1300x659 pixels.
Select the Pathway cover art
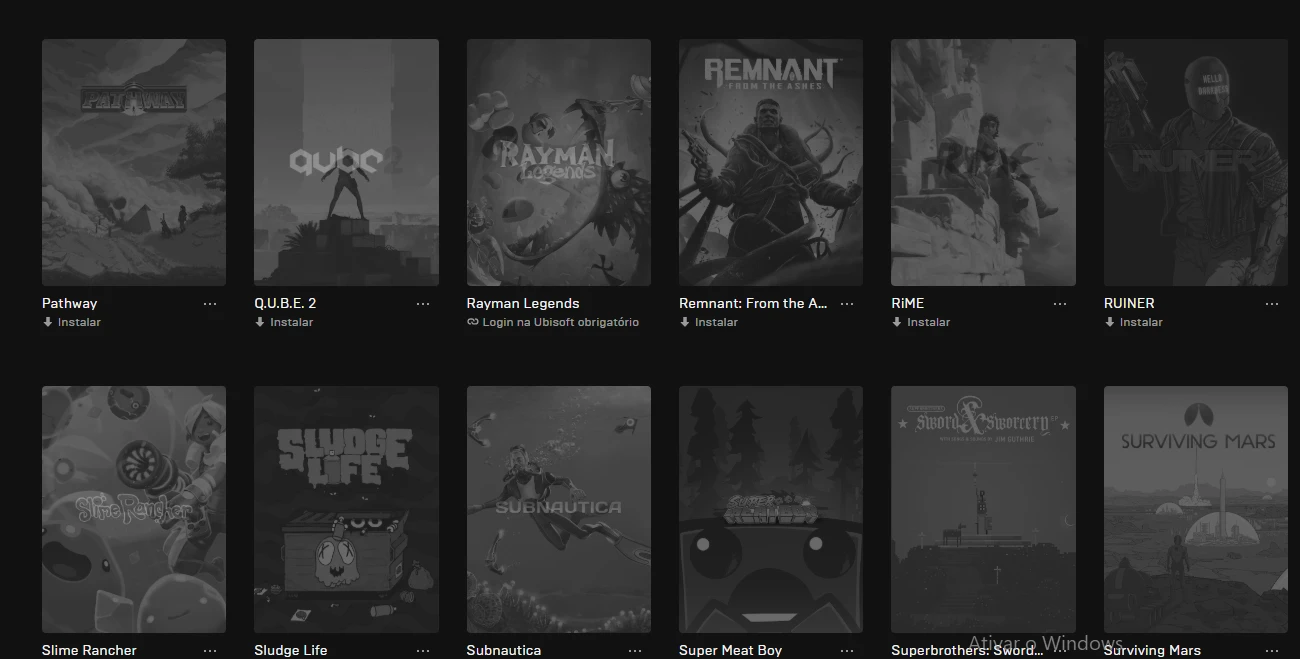pos(134,162)
